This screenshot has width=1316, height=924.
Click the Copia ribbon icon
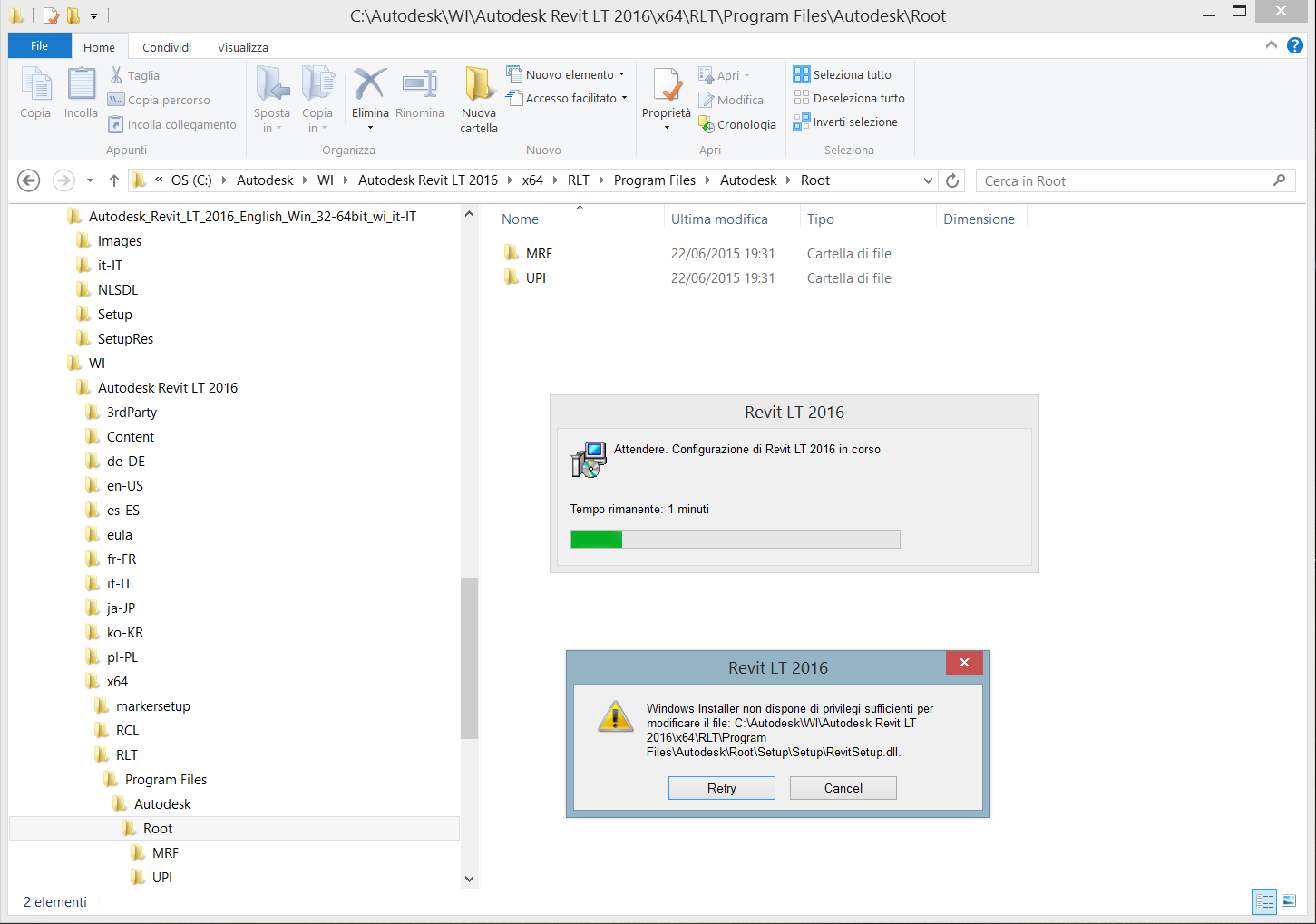35,84
